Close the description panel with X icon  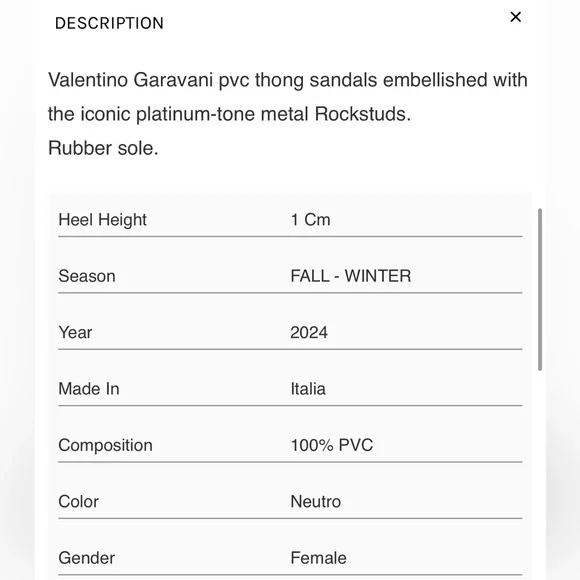(515, 17)
